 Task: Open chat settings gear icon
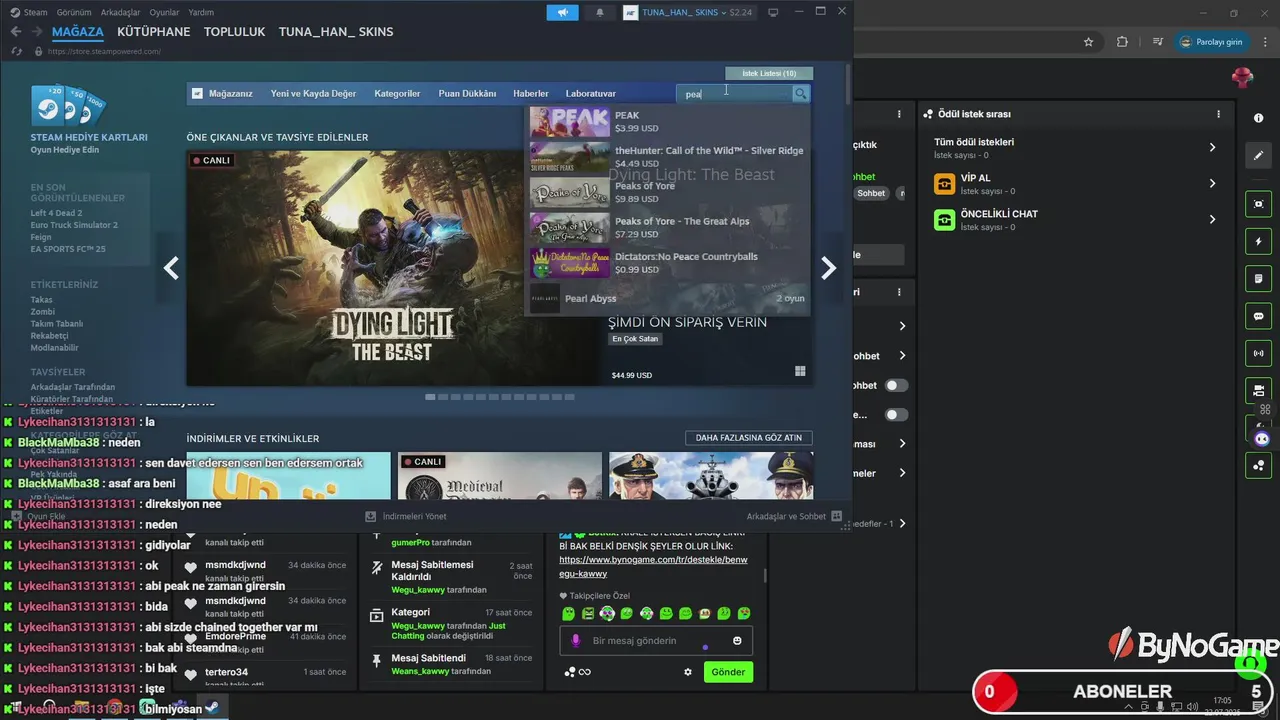(x=688, y=672)
